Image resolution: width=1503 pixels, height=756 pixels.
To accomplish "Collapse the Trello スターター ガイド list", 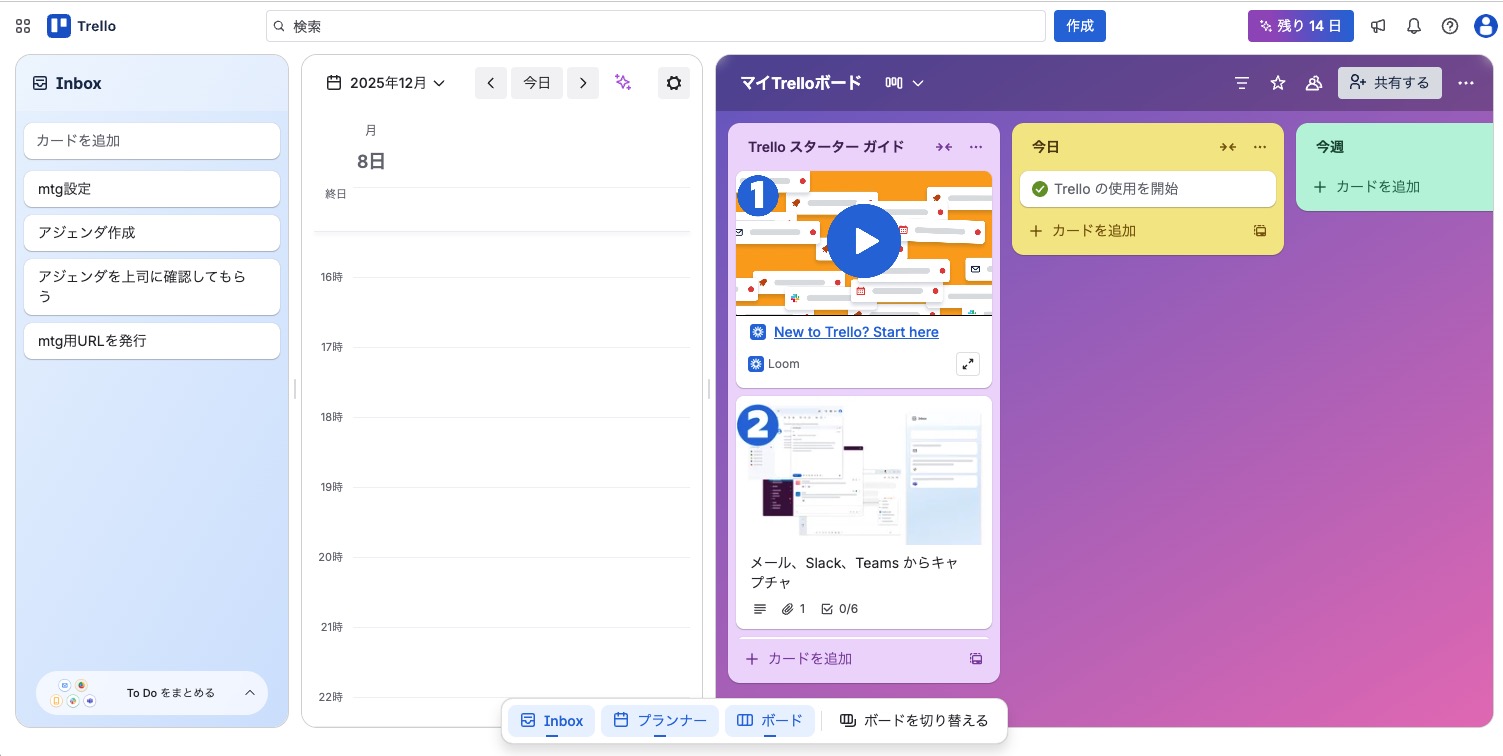I will [x=944, y=147].
